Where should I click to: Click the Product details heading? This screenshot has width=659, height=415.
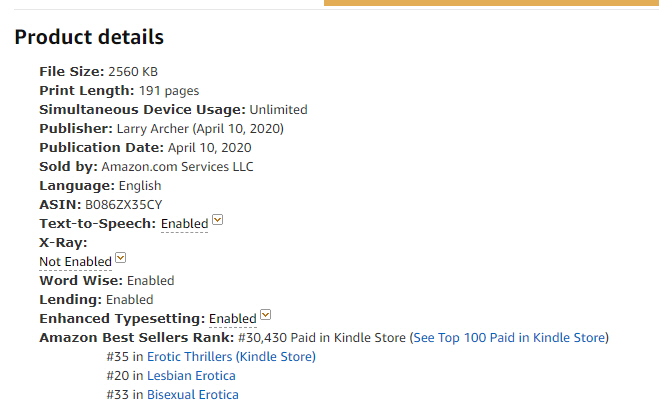click(89, 38)
